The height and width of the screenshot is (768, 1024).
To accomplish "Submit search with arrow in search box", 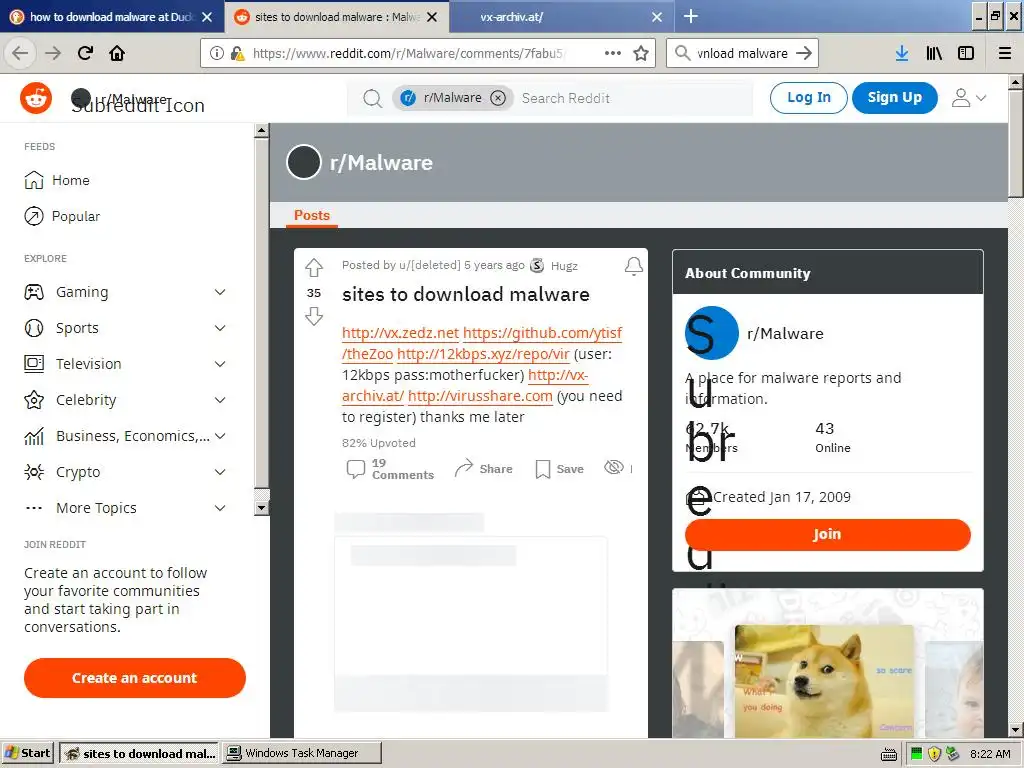I will click(x=804, y=53).
